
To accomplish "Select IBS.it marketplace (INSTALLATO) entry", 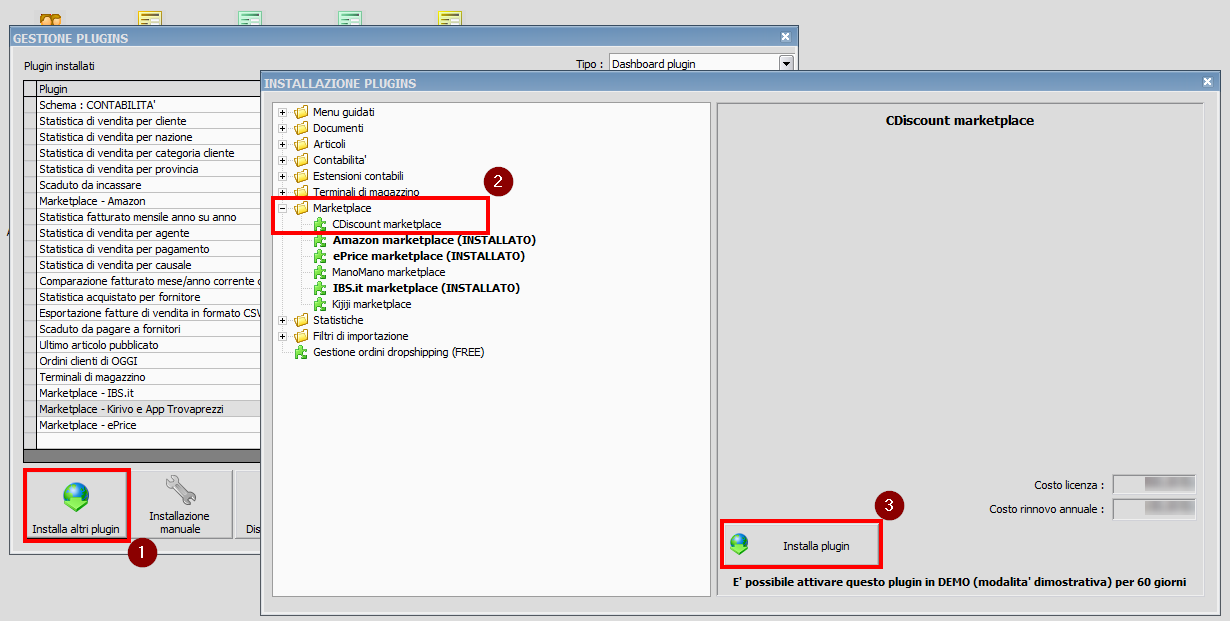I will (x=425, y=288).
